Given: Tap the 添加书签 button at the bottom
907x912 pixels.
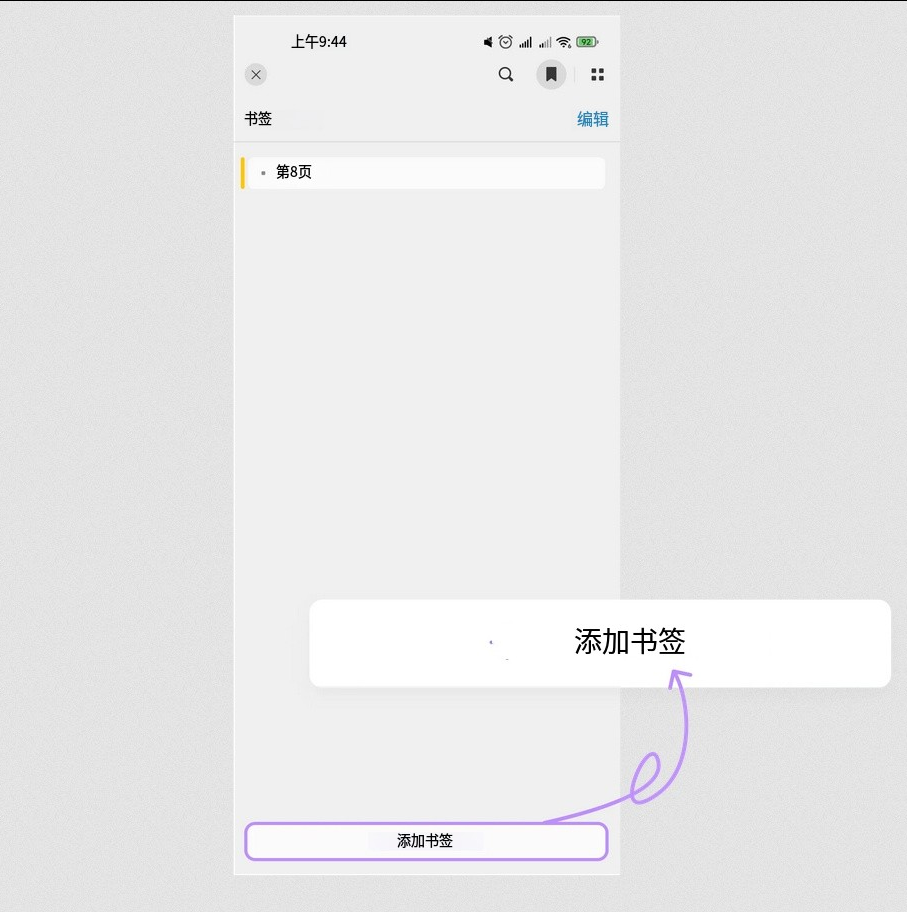Looking at the screenshot, I should tap(426, 841).
